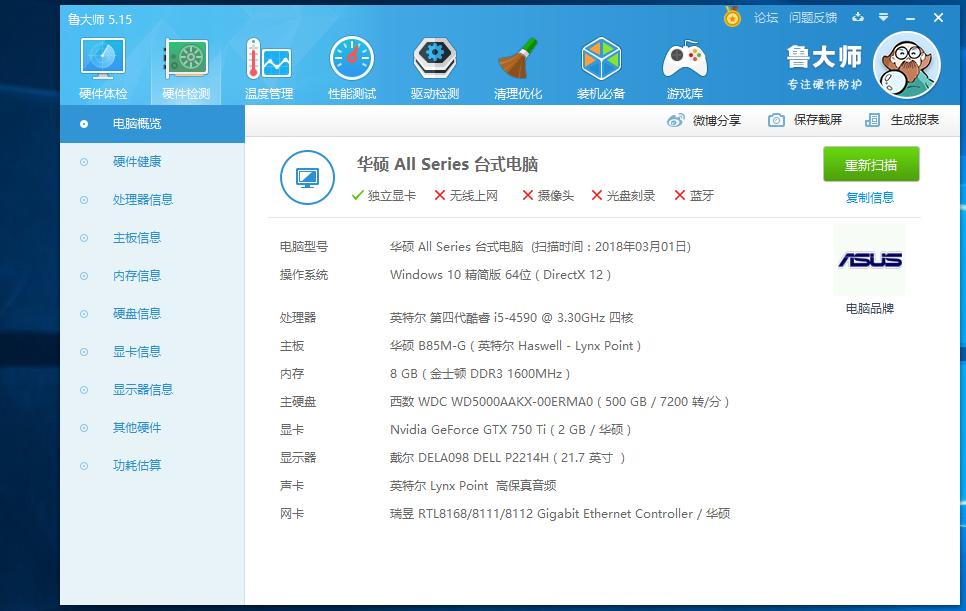Expand the main menu dropdown arrow
Image resolution: width=966 pixels, height=611 pixels.
883,17
